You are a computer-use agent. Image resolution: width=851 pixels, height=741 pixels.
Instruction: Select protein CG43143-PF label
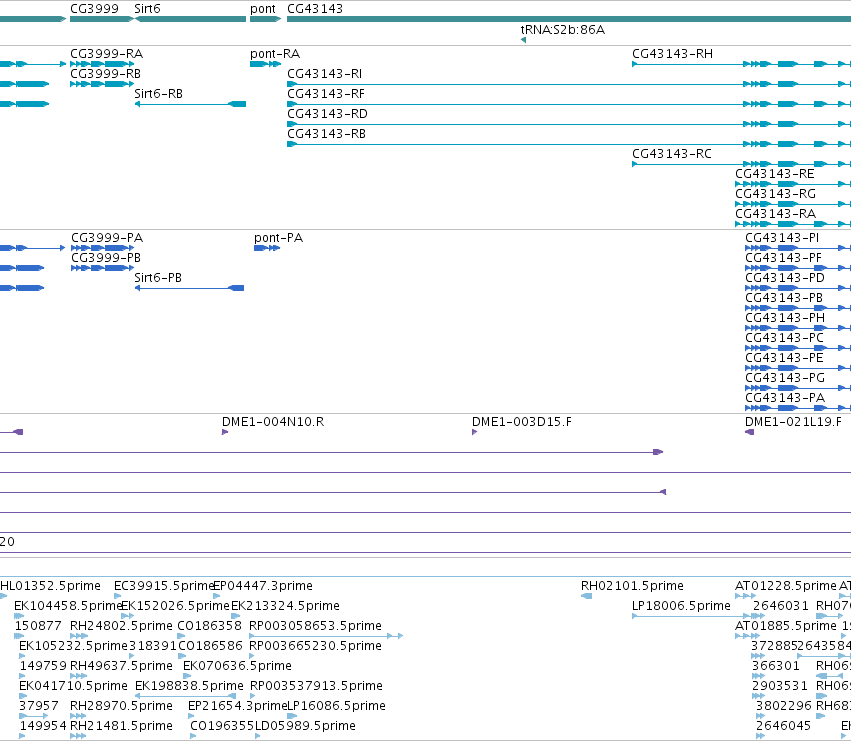point(783,258)
